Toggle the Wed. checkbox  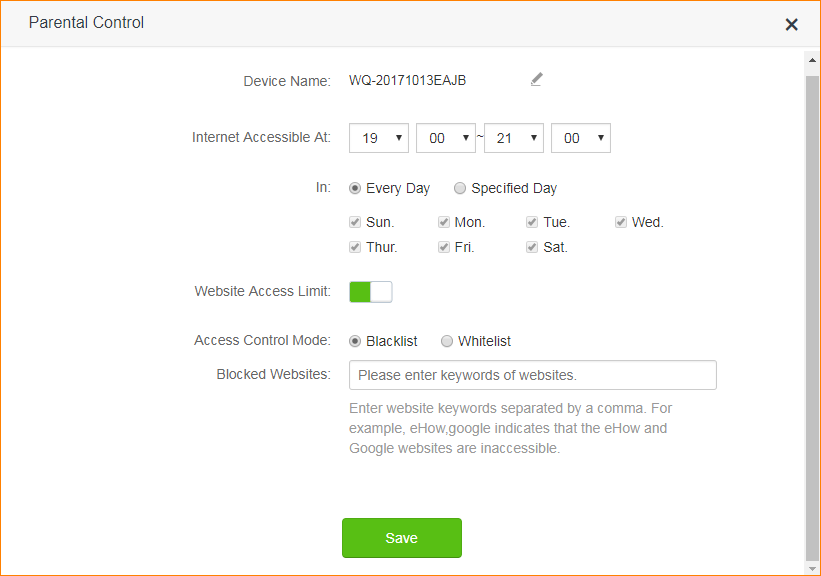pyautogui.click(x=621, y=222)
